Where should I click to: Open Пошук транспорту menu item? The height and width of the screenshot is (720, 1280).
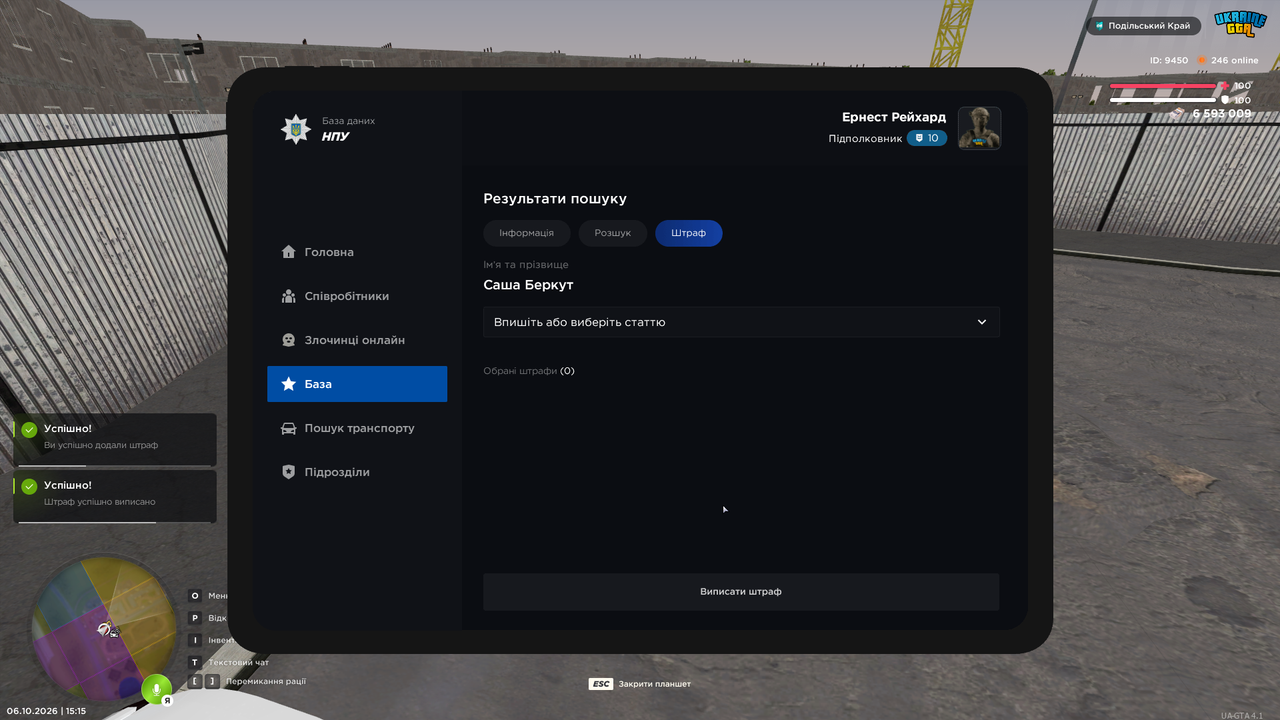(x=357, y=428)
